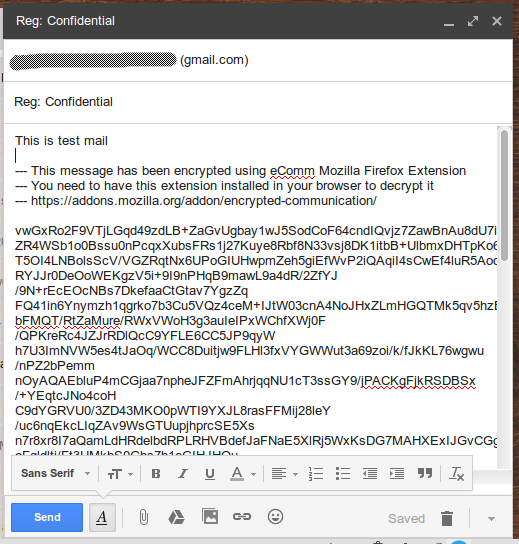Screen dimensions: 519x544
Task: Open the Sans Serif font dropdown
Action: pyautogui.click(x=56, y=473)
